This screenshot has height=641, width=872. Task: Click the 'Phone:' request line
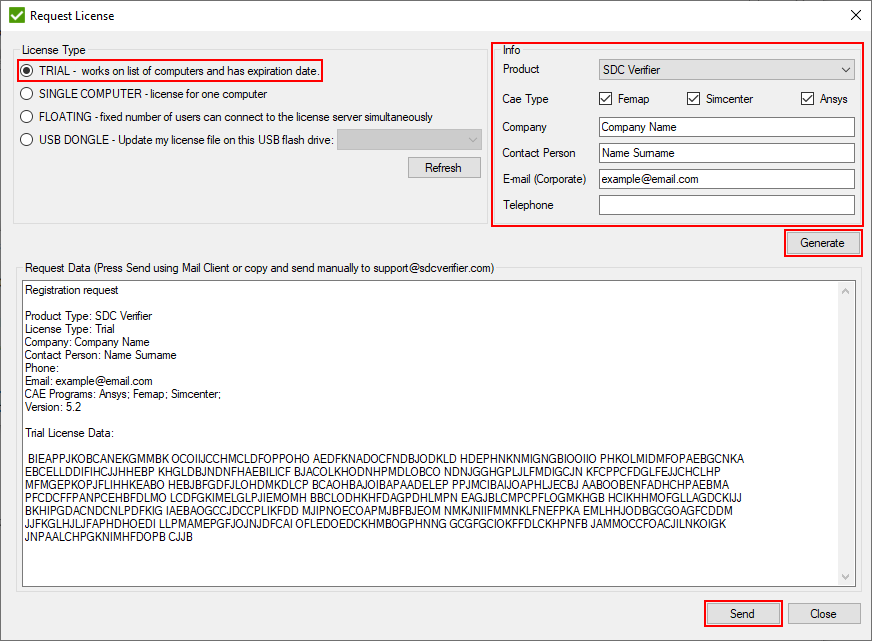click(x=42, y=368)
